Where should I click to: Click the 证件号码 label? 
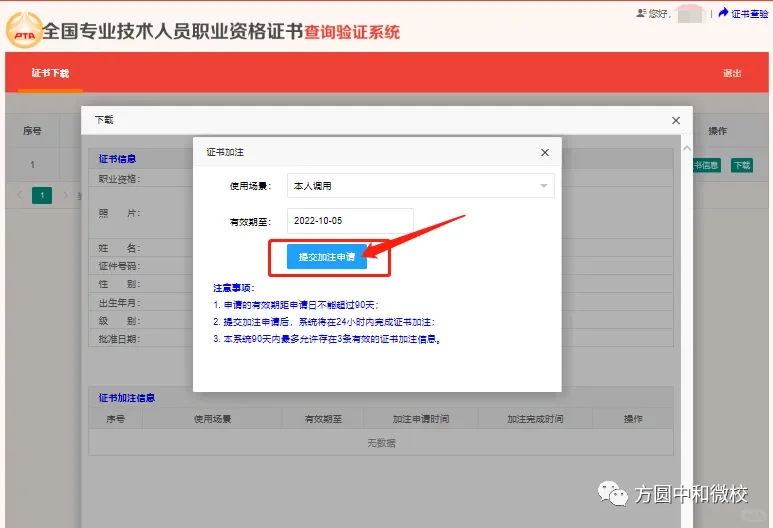tap(119, 266)
